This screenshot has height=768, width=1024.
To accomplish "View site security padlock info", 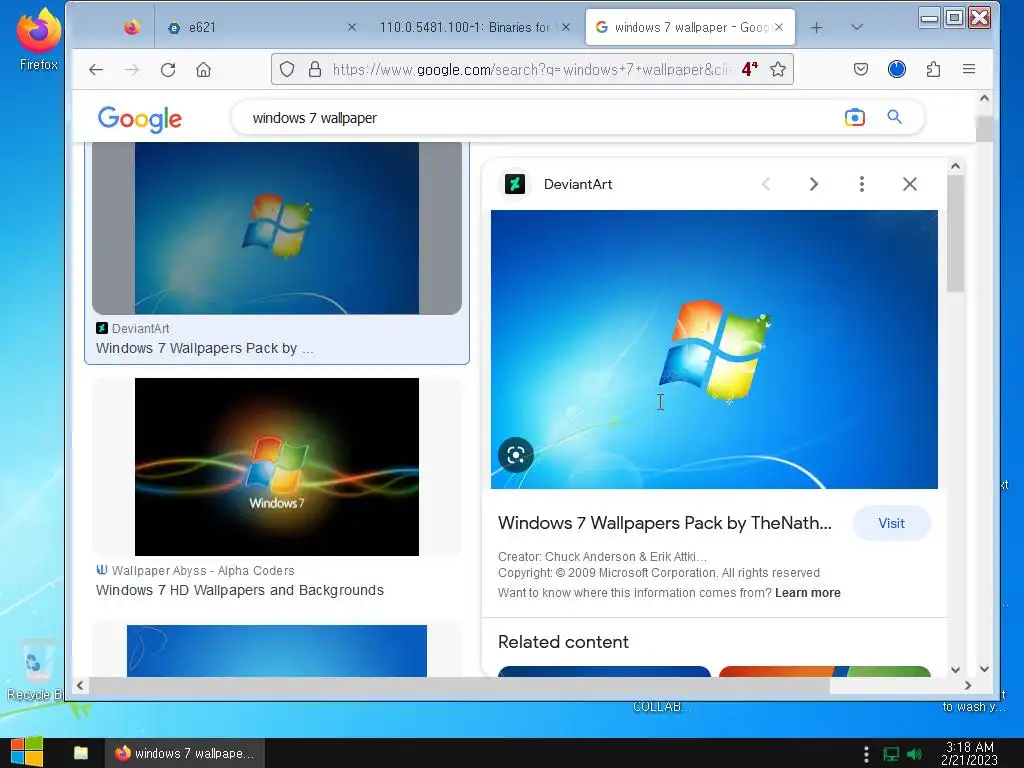I will coord(315,69).
